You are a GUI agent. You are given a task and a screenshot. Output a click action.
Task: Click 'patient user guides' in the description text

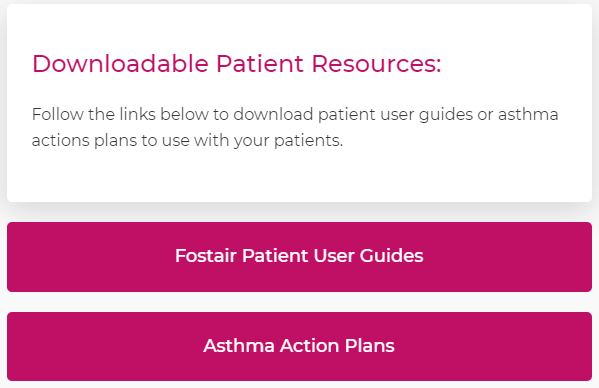point(395,115)
